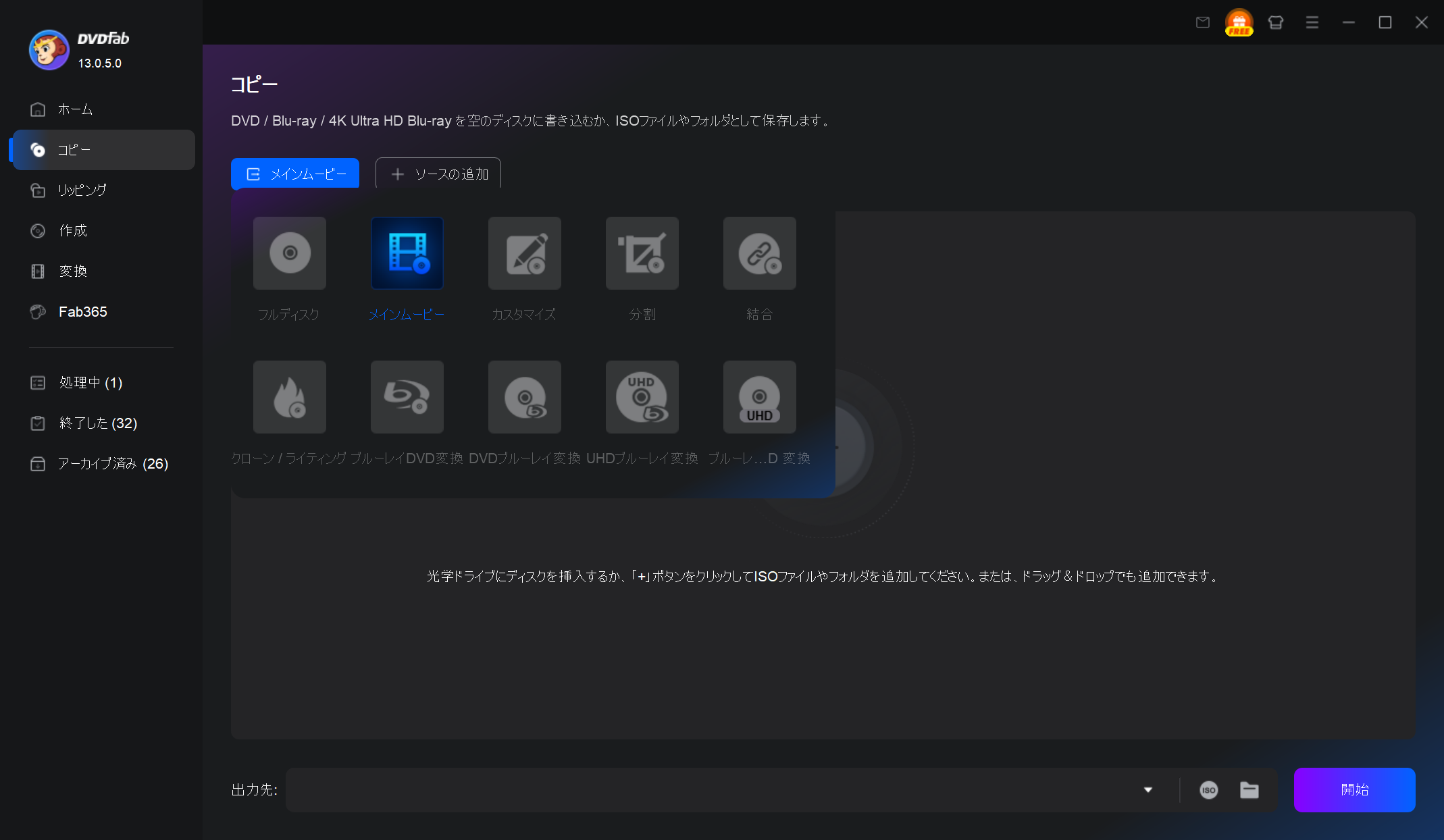Open the メインムービー mode selector button
Screen dimensions: 1444x840
pos(295,174)
